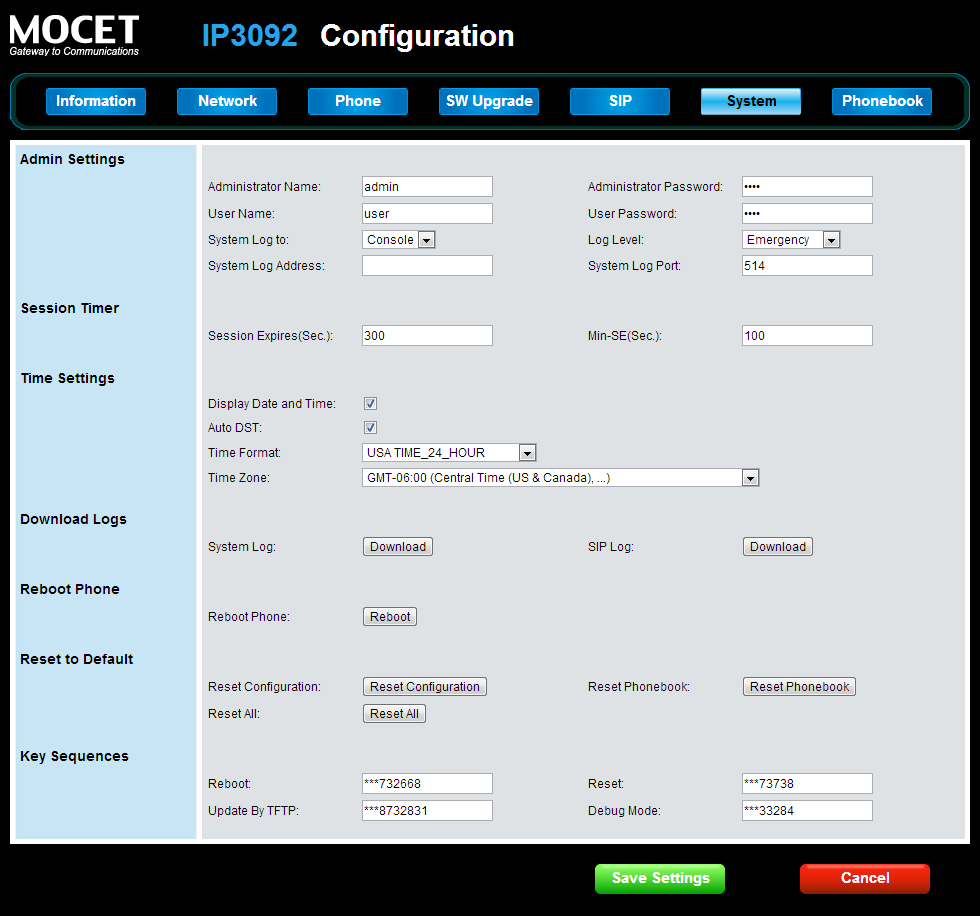Click the Session Expires field

pos(428,336)
